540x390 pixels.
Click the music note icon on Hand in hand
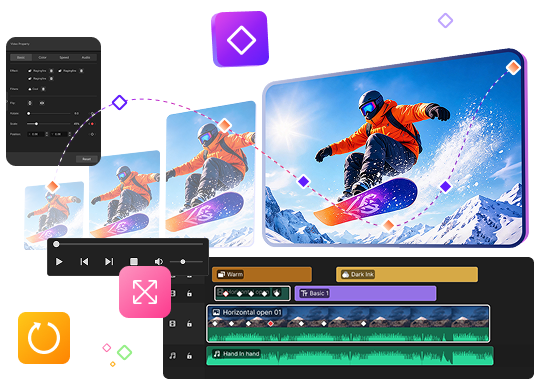click(x=217, y=354)
